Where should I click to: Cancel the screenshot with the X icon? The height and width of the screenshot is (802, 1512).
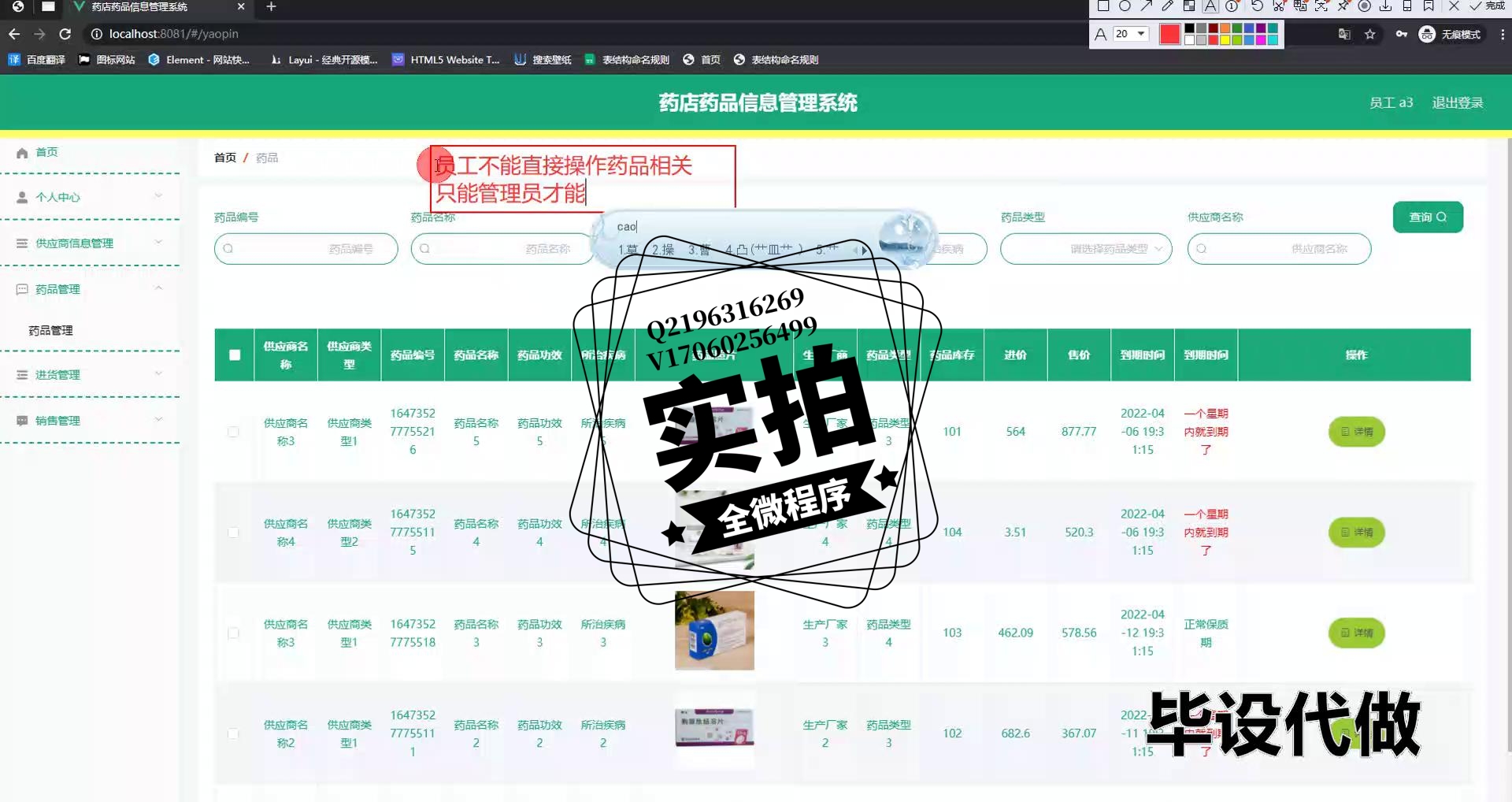click(x=1454, y=6)
